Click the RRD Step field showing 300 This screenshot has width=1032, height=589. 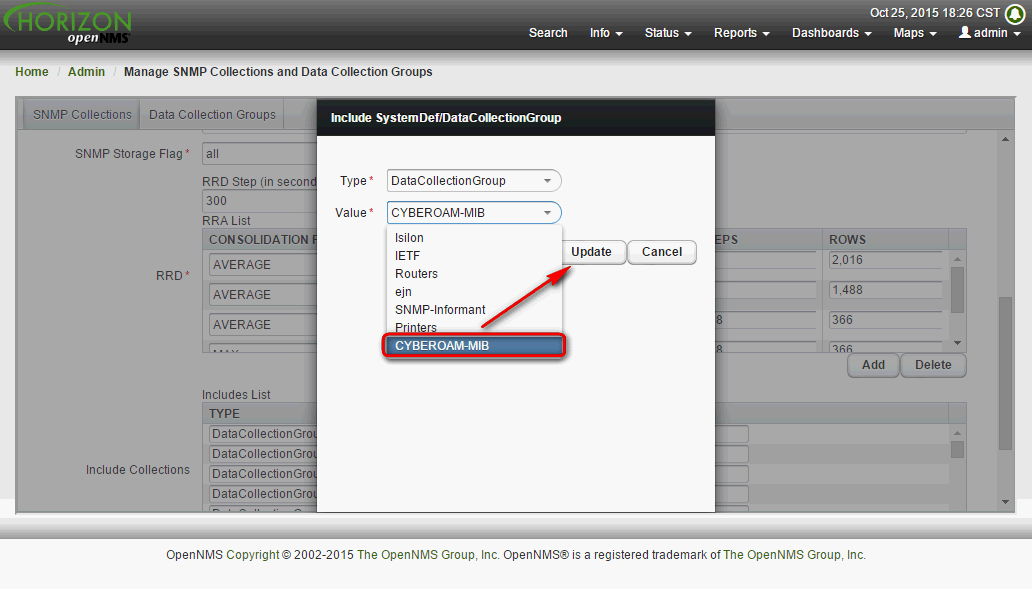click(259, 201)
